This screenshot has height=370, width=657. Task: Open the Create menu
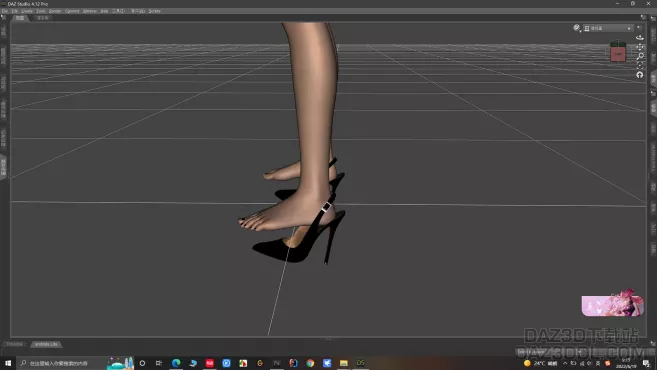tap(27, 11)
